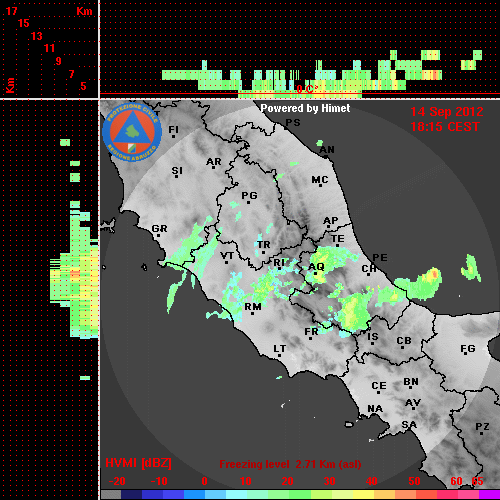Click the Protezione Civile Regione Abruzzo logo
500x500 pixels.
[132, 132]
